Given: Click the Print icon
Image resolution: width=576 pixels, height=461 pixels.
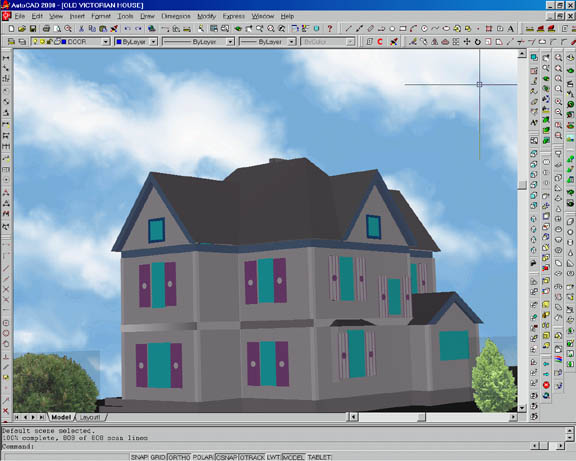Looking at the screenshot, I should 46,29.
